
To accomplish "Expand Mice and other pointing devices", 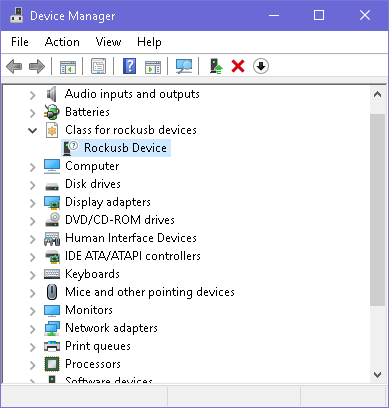I will click(32, 293).
